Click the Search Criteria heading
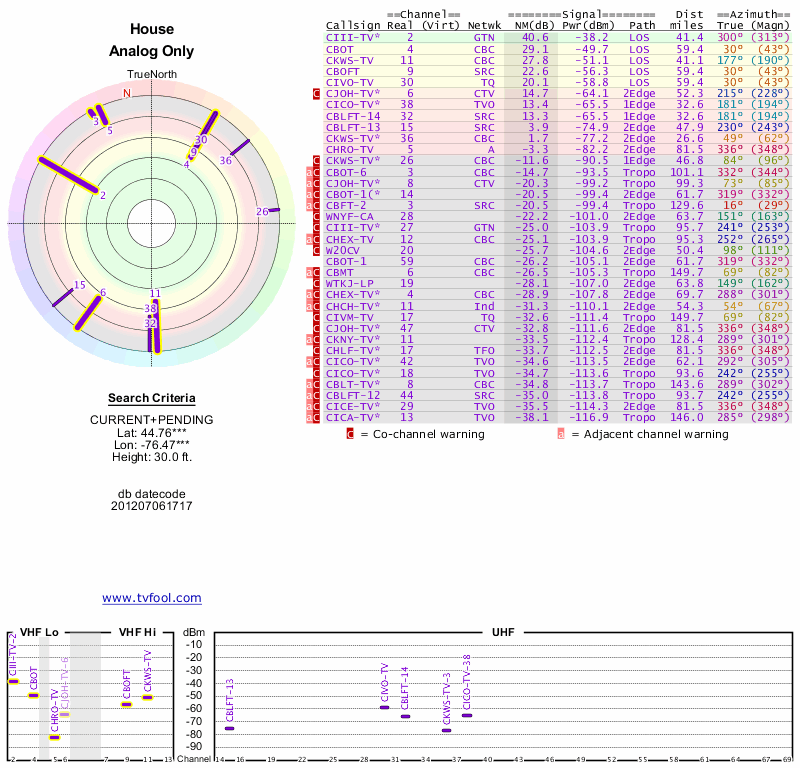800x768 pixels. click(x=151, y=398)
